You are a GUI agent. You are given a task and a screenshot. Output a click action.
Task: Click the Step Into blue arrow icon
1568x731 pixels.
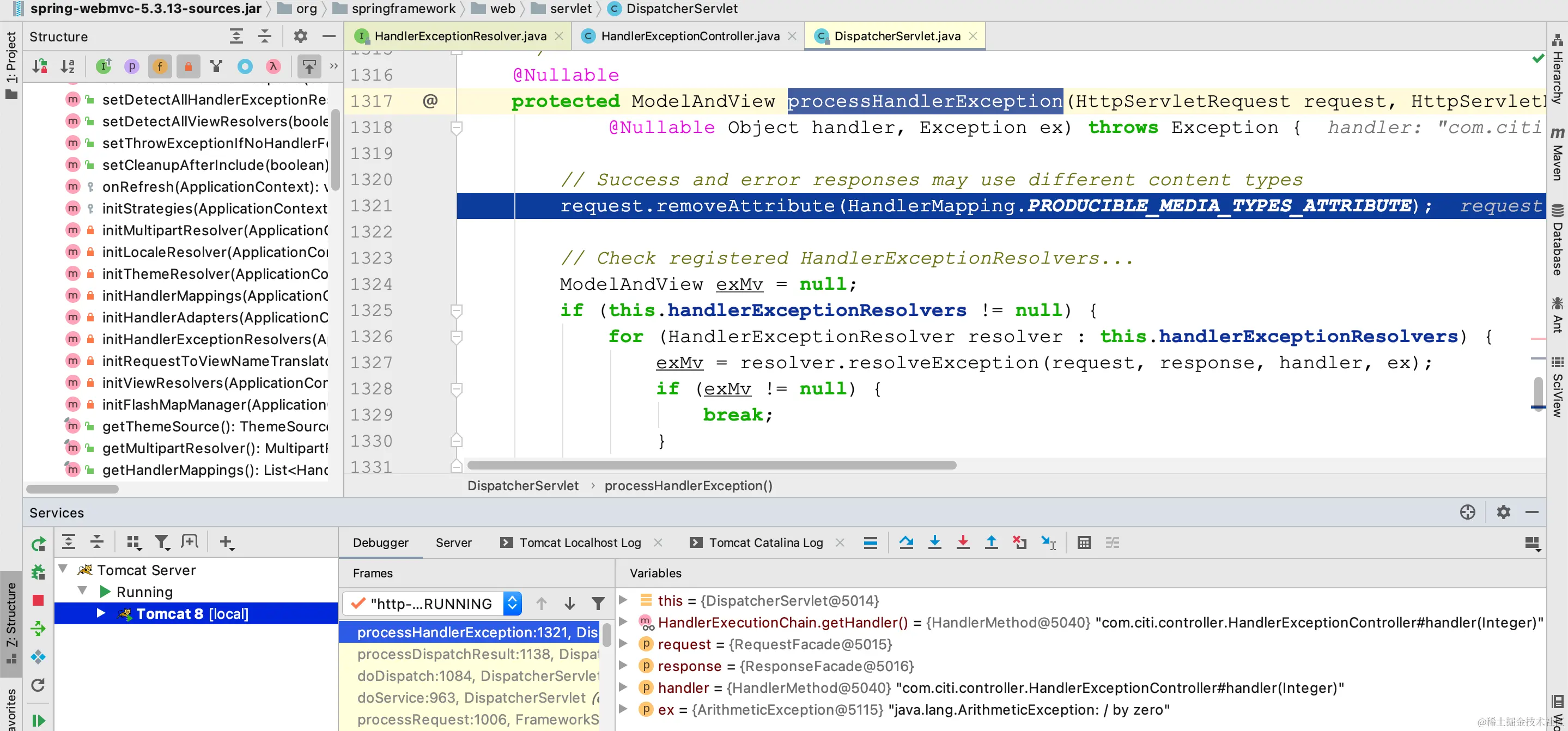(x=934, y=543)
